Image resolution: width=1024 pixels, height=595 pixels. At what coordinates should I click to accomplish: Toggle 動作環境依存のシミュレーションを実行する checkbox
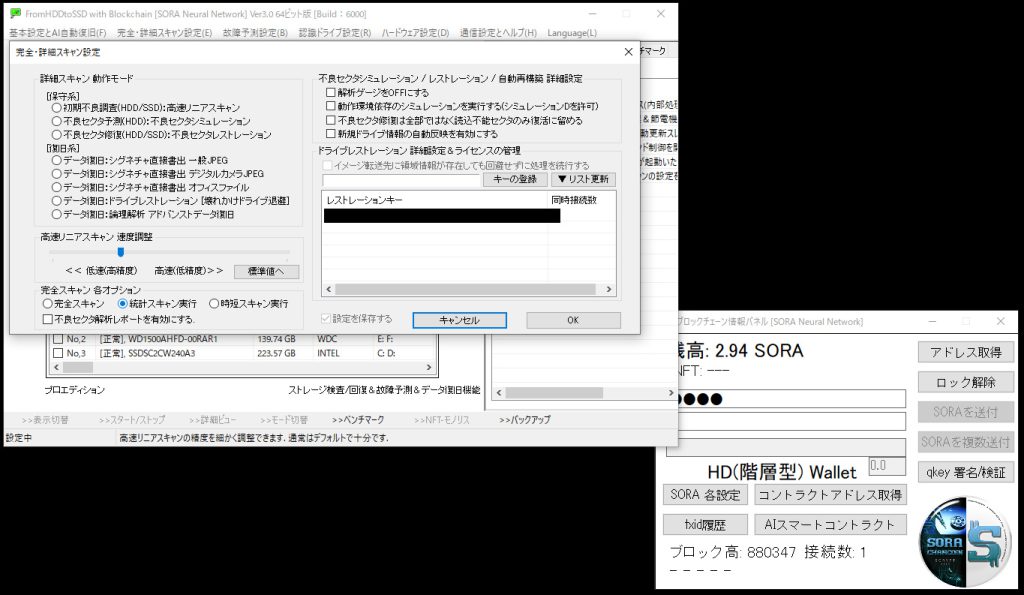[x=330, y=106]
